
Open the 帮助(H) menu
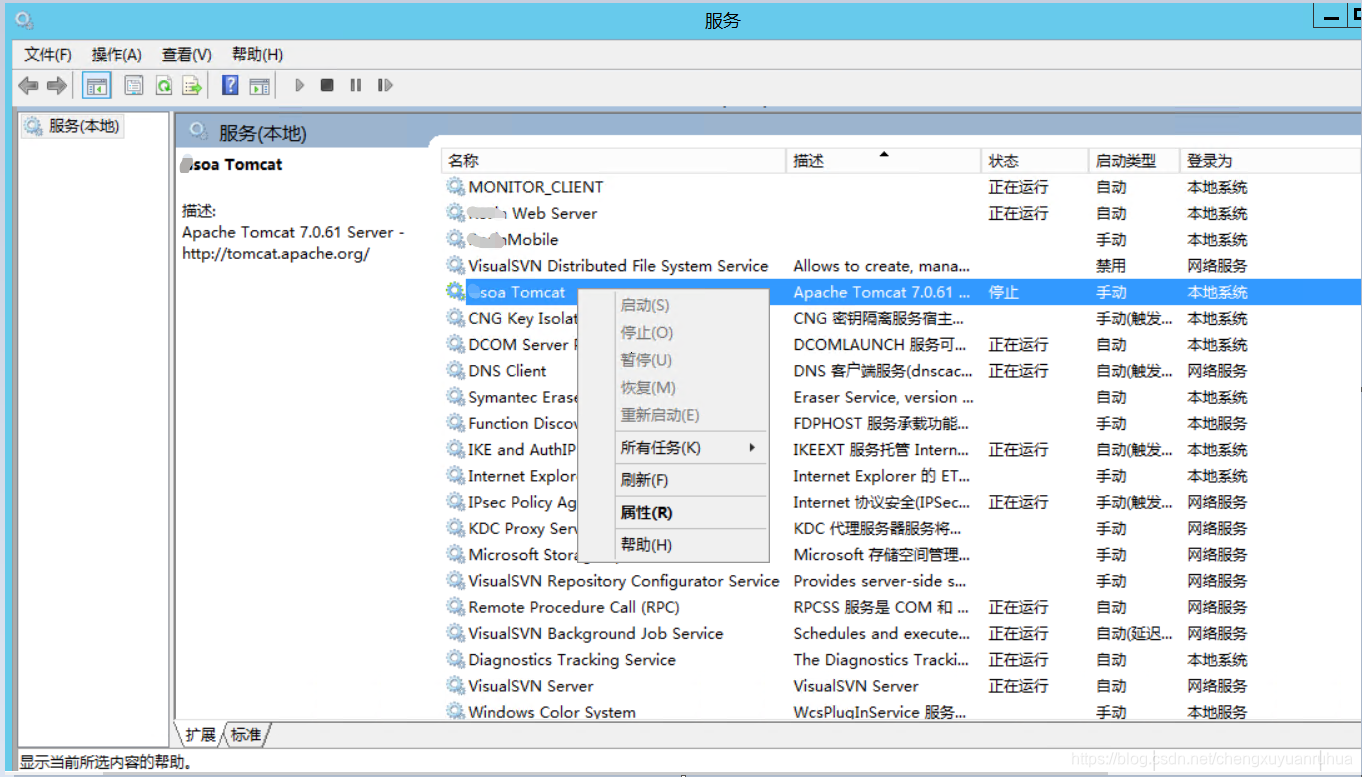coord(257,55)
